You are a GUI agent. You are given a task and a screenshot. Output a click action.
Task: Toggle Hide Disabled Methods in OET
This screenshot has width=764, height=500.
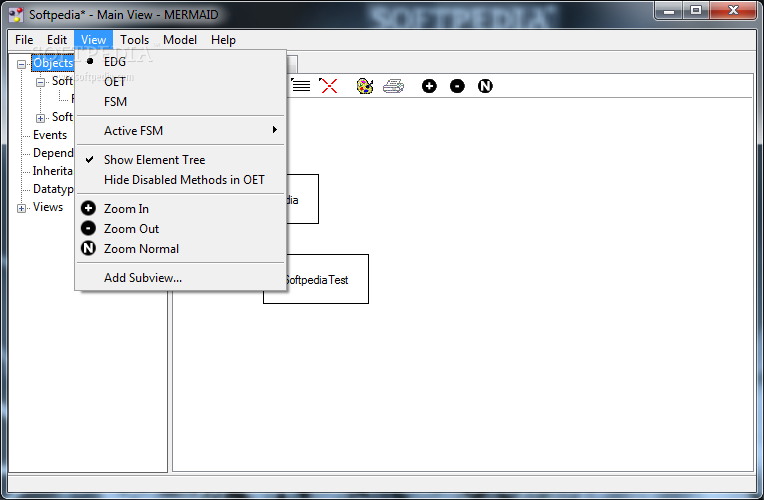coord(180,179)
